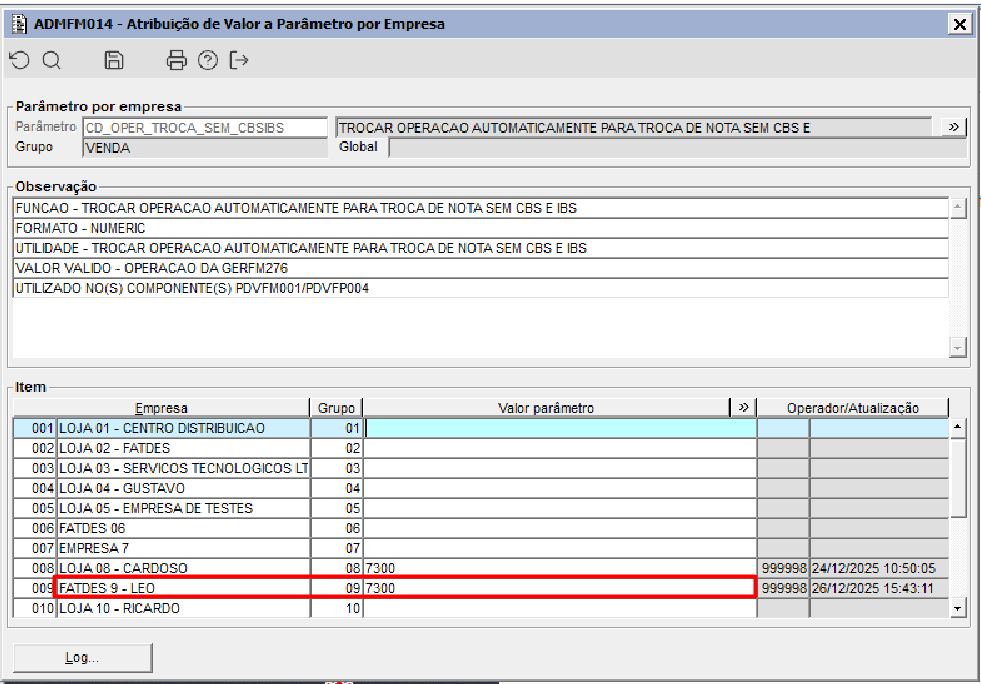
Task: Click the Valor parâmetro cell for LOJA 10
Action: click(x=560, y=608)
